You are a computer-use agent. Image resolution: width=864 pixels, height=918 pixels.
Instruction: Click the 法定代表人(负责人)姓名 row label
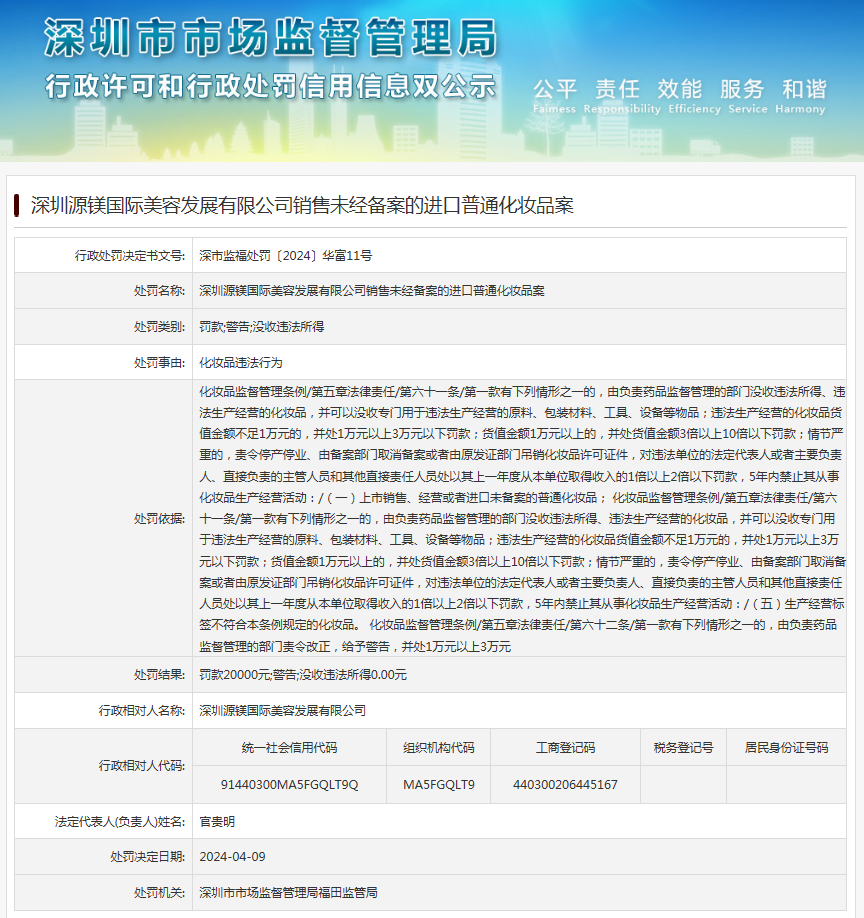pyautogui.click(x=120, y=821)
